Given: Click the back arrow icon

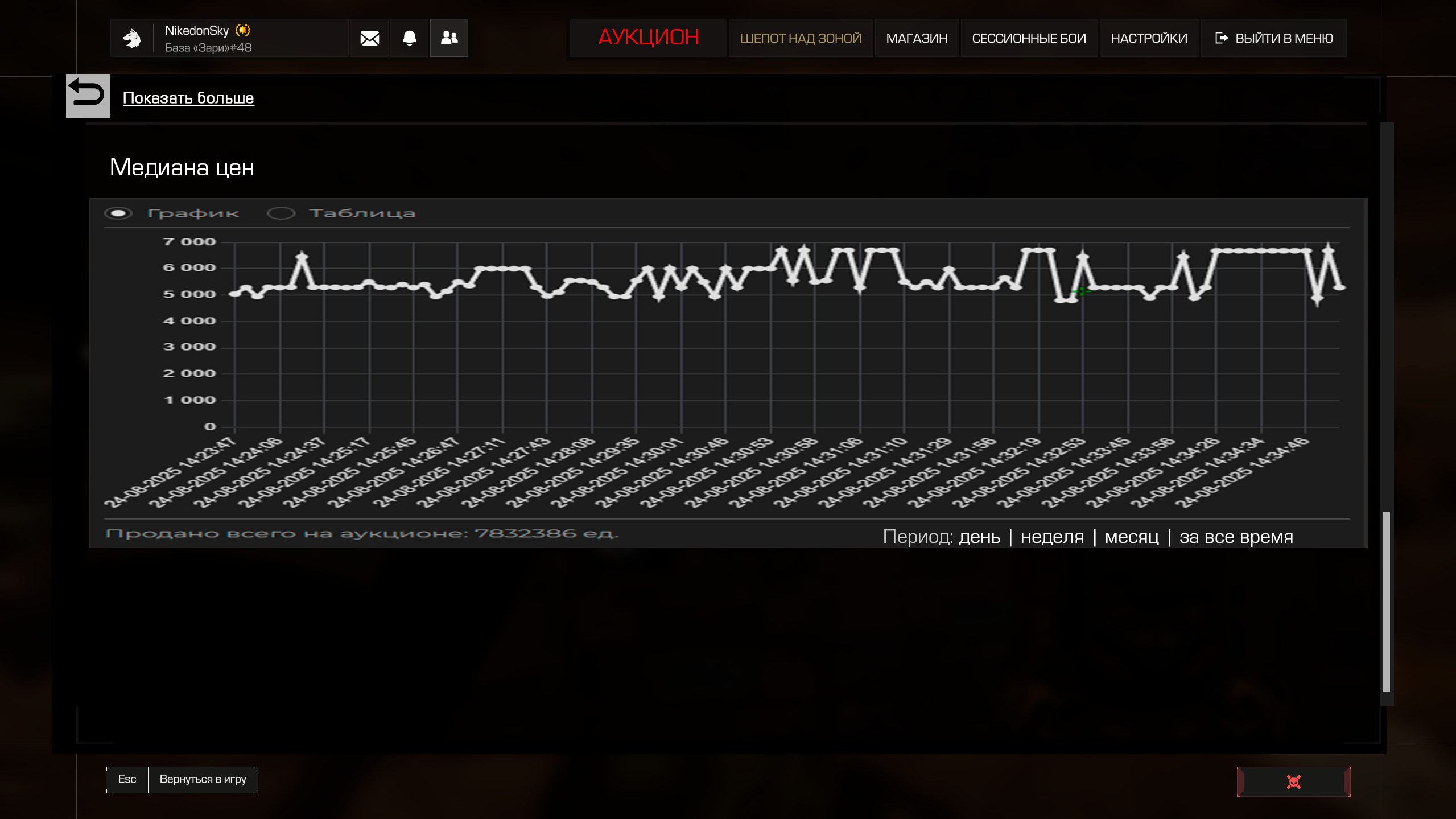Looking at the screenshot, I should [87, 94].
